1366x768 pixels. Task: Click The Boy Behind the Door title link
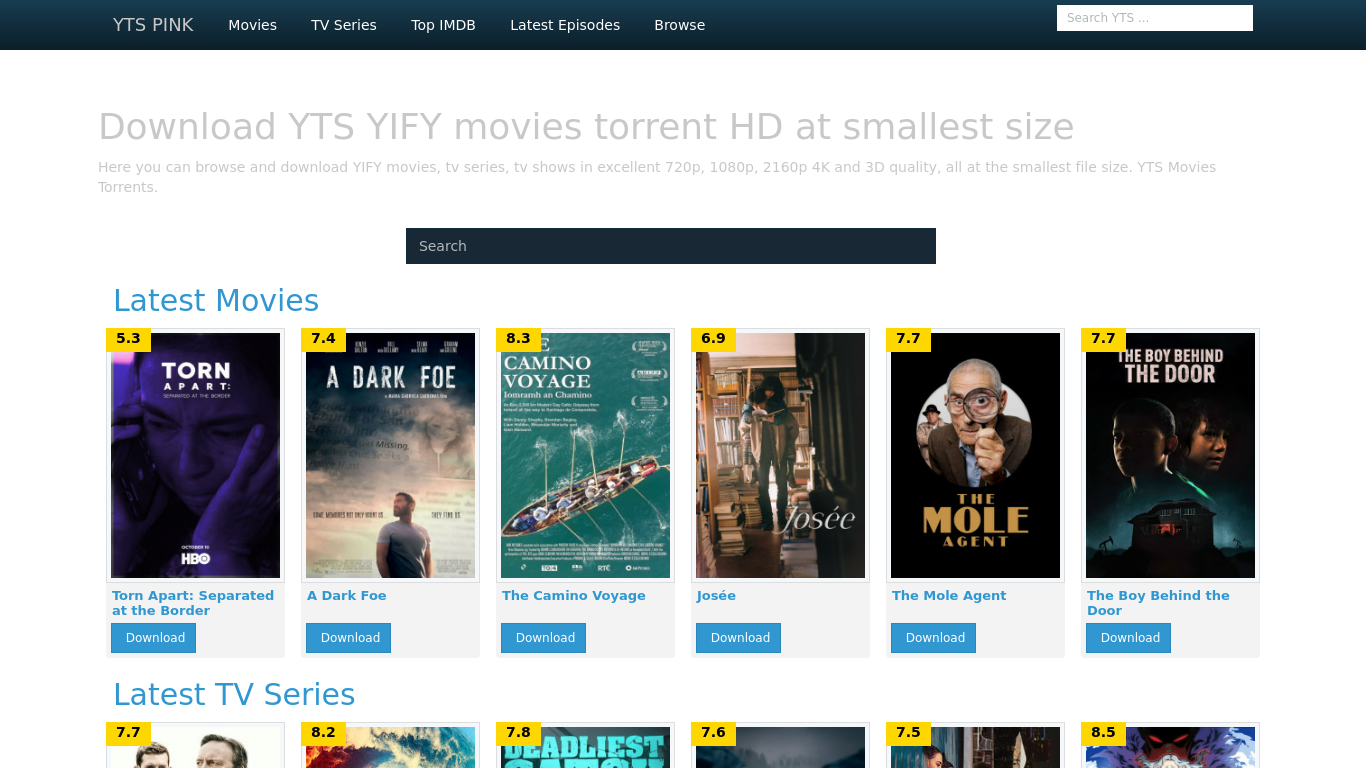point(1158,603)
